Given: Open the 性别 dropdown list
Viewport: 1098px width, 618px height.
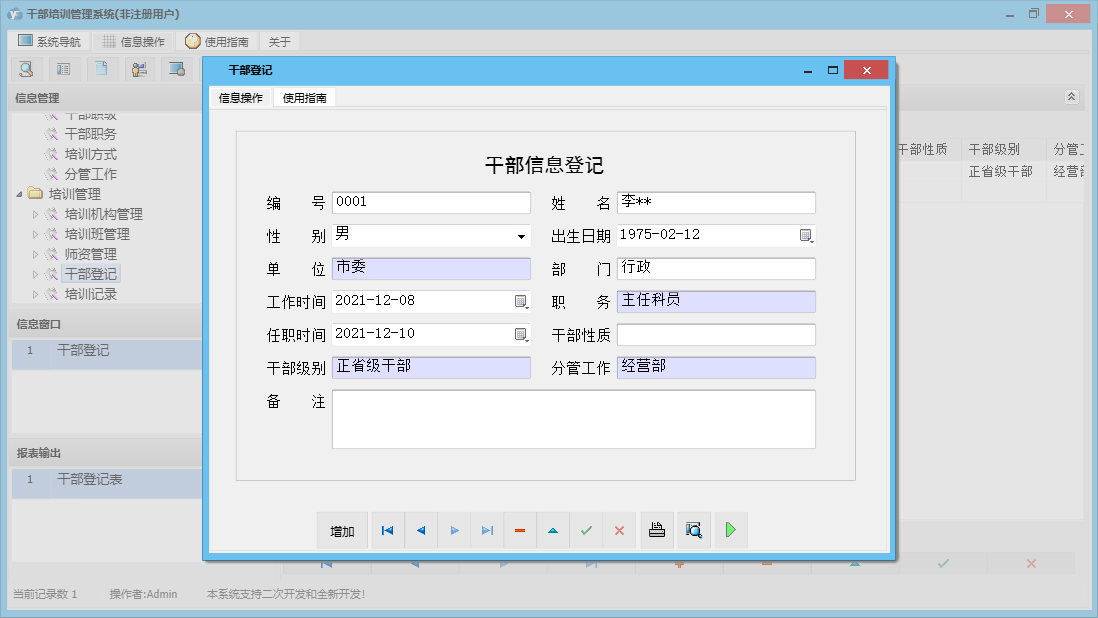Looking at the screenshot, I should [x=521, y=237].
